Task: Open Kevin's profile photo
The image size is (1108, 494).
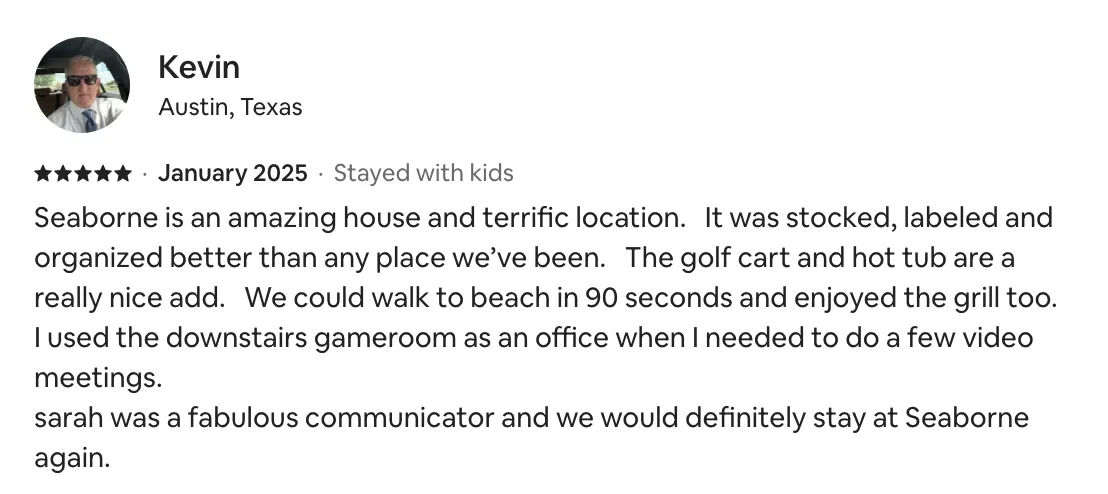Action: (82, 85)
